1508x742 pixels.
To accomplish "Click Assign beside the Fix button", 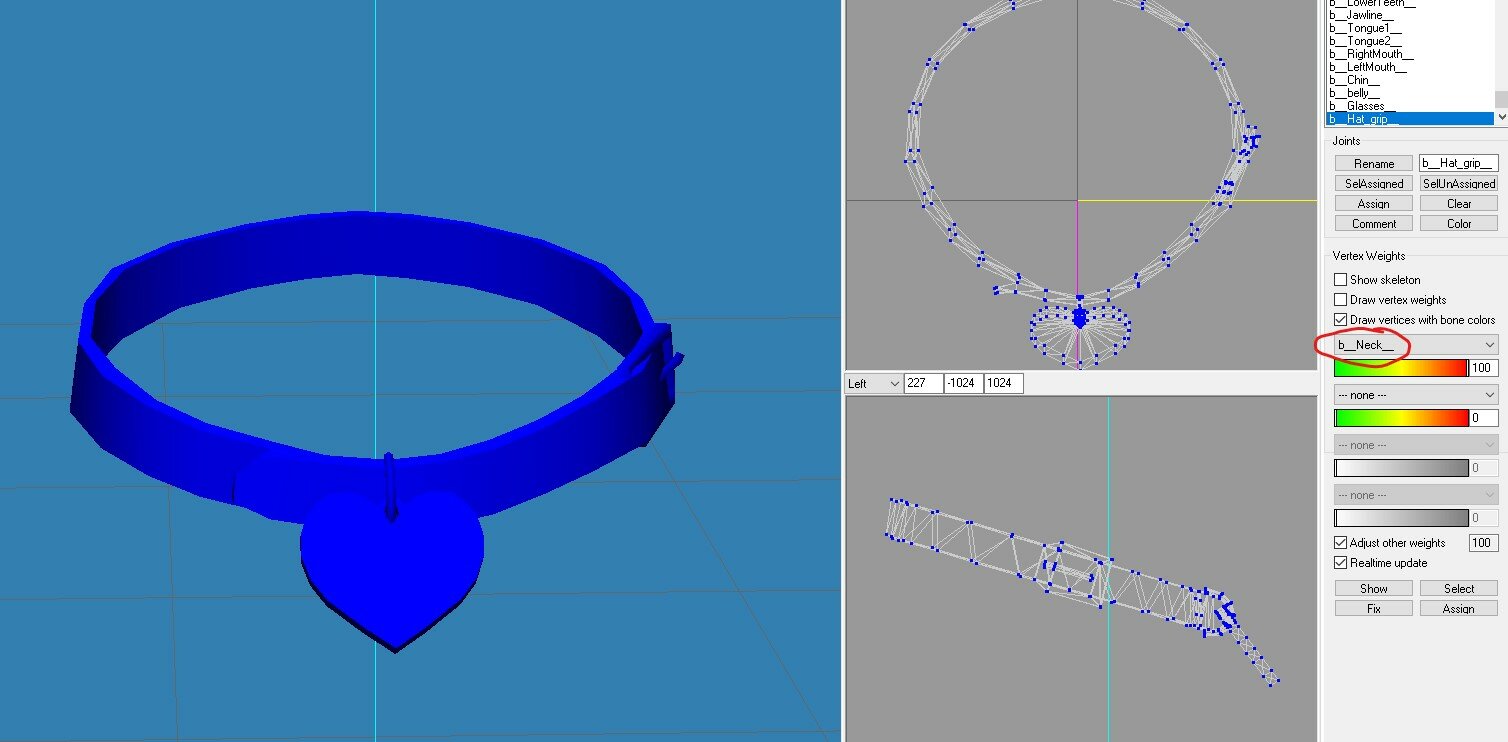I will (1458, 608).
